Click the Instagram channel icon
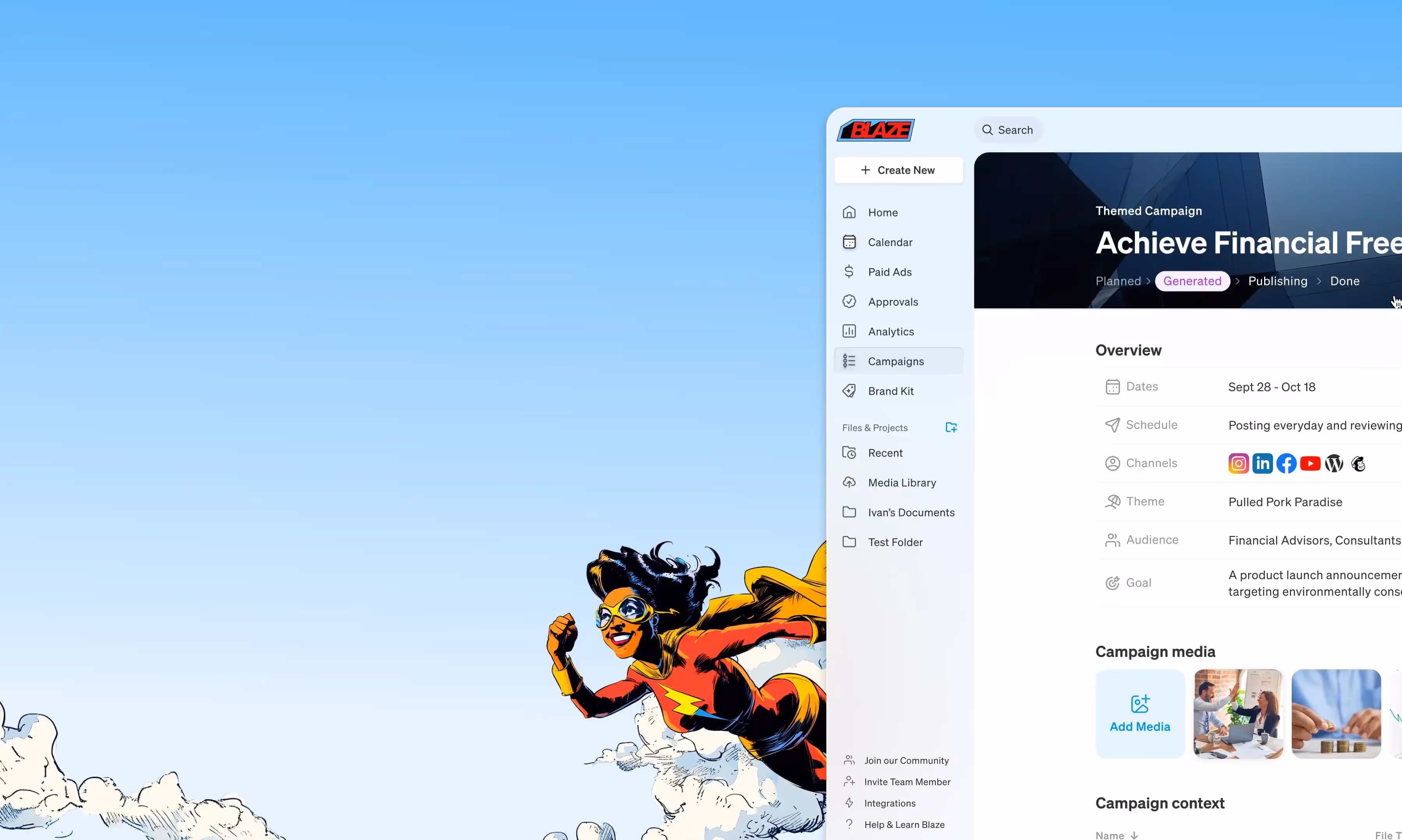 pyautogui.click(x=1238, y=464)
